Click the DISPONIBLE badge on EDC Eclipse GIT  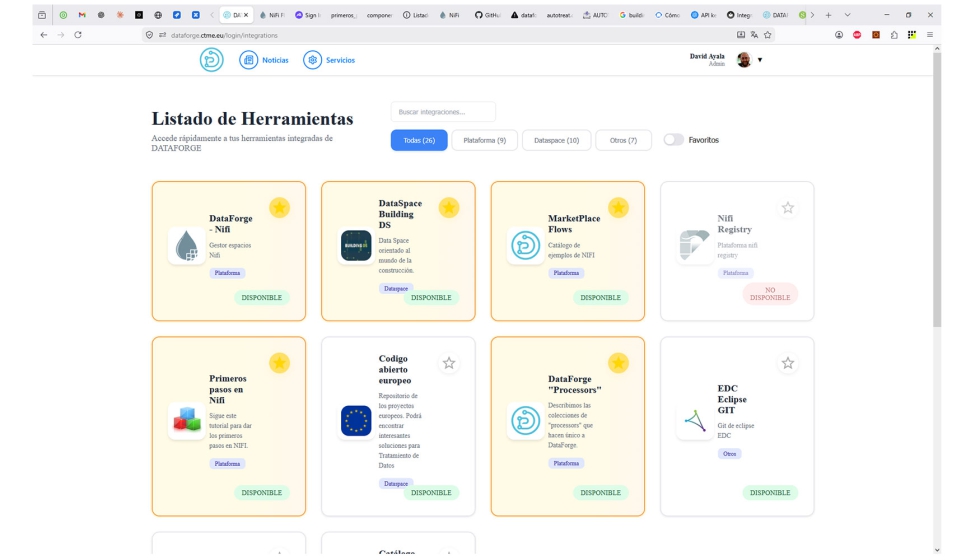pyautogui.click(x=770, y=492)
